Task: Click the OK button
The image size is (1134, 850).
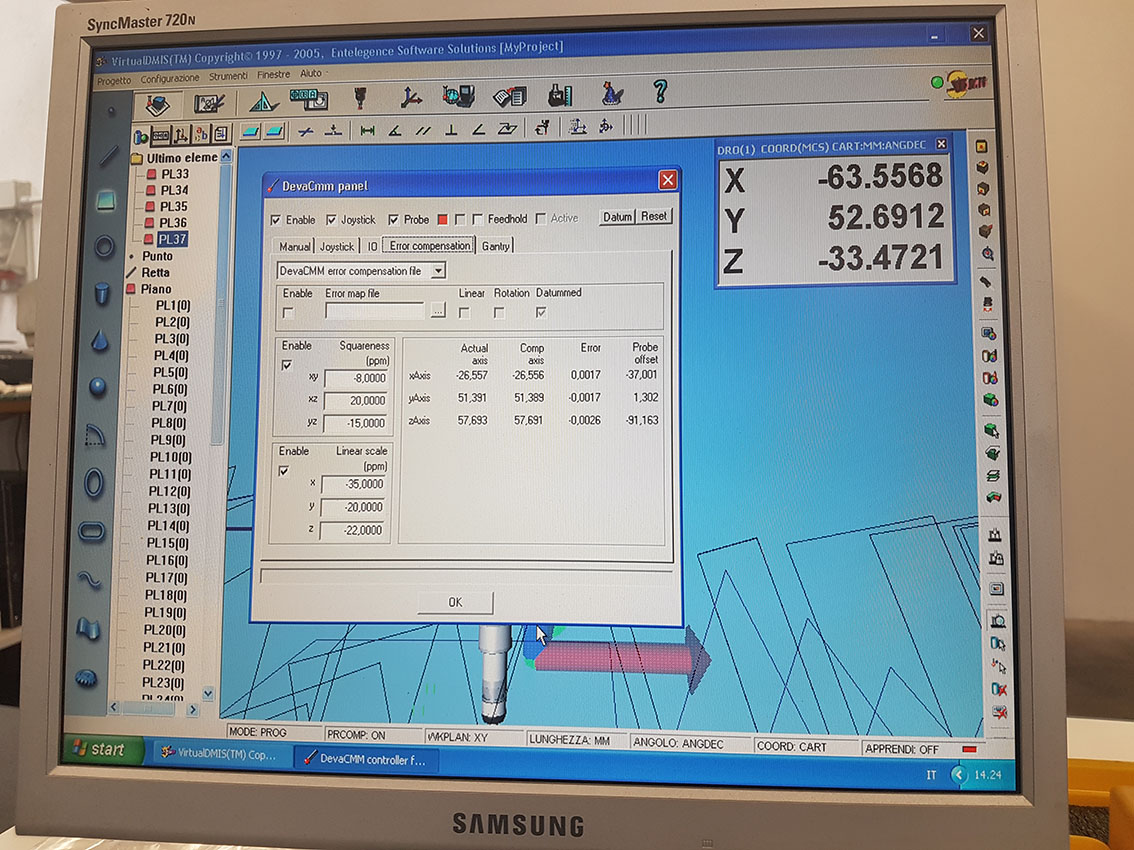Action: click(x=455, y=602)
